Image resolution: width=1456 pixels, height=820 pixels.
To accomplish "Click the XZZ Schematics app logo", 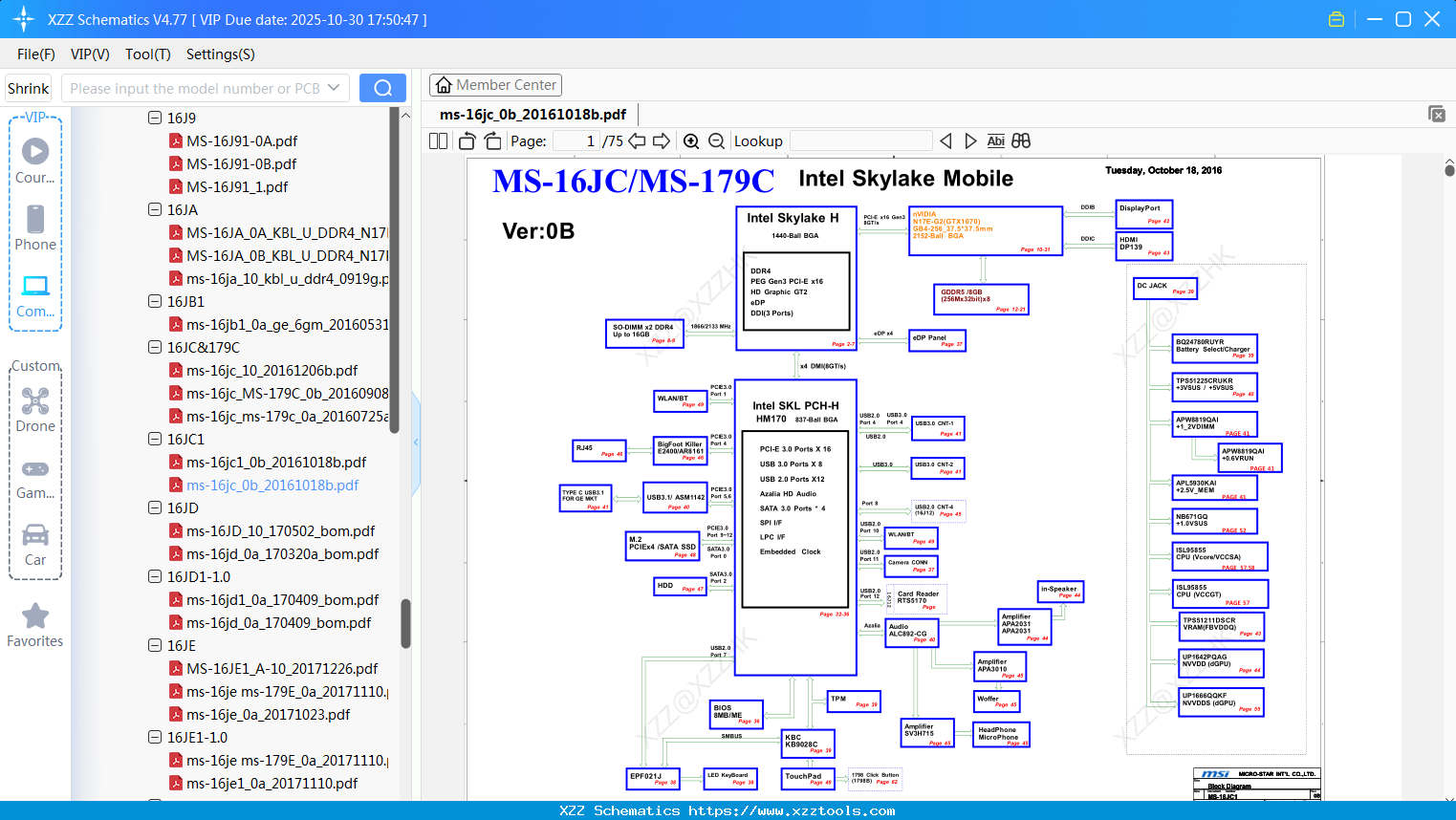I will point(24,19).
